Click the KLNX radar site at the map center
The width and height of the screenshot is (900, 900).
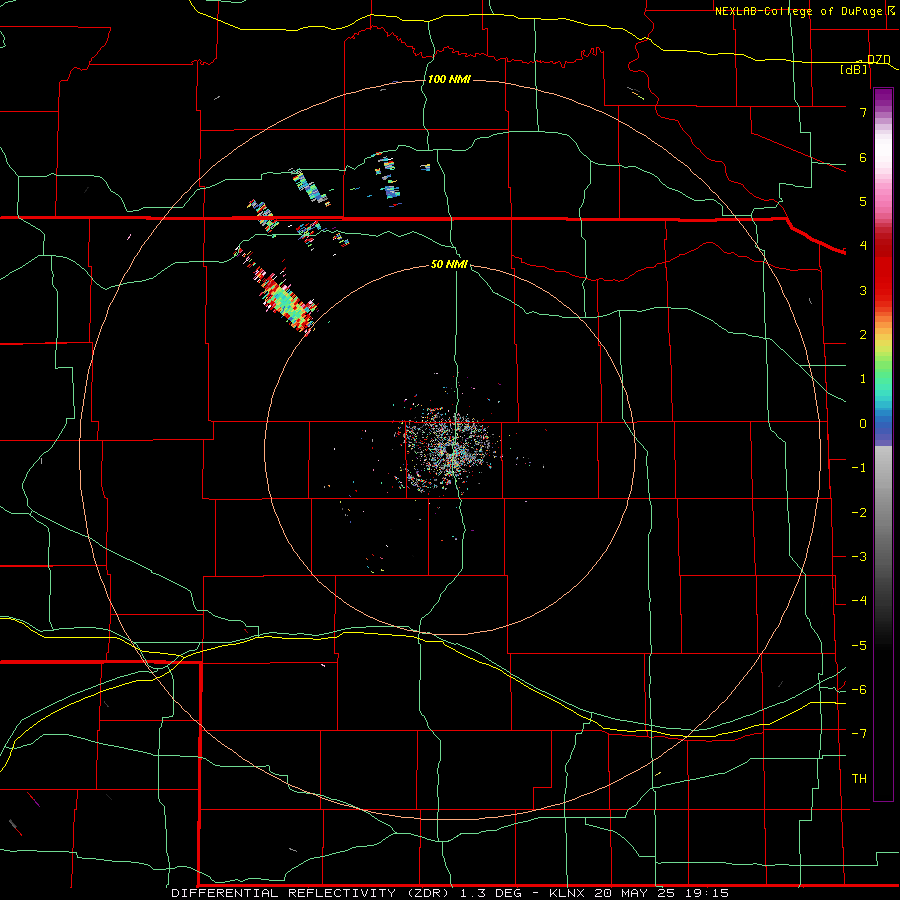tap(449, 449)
